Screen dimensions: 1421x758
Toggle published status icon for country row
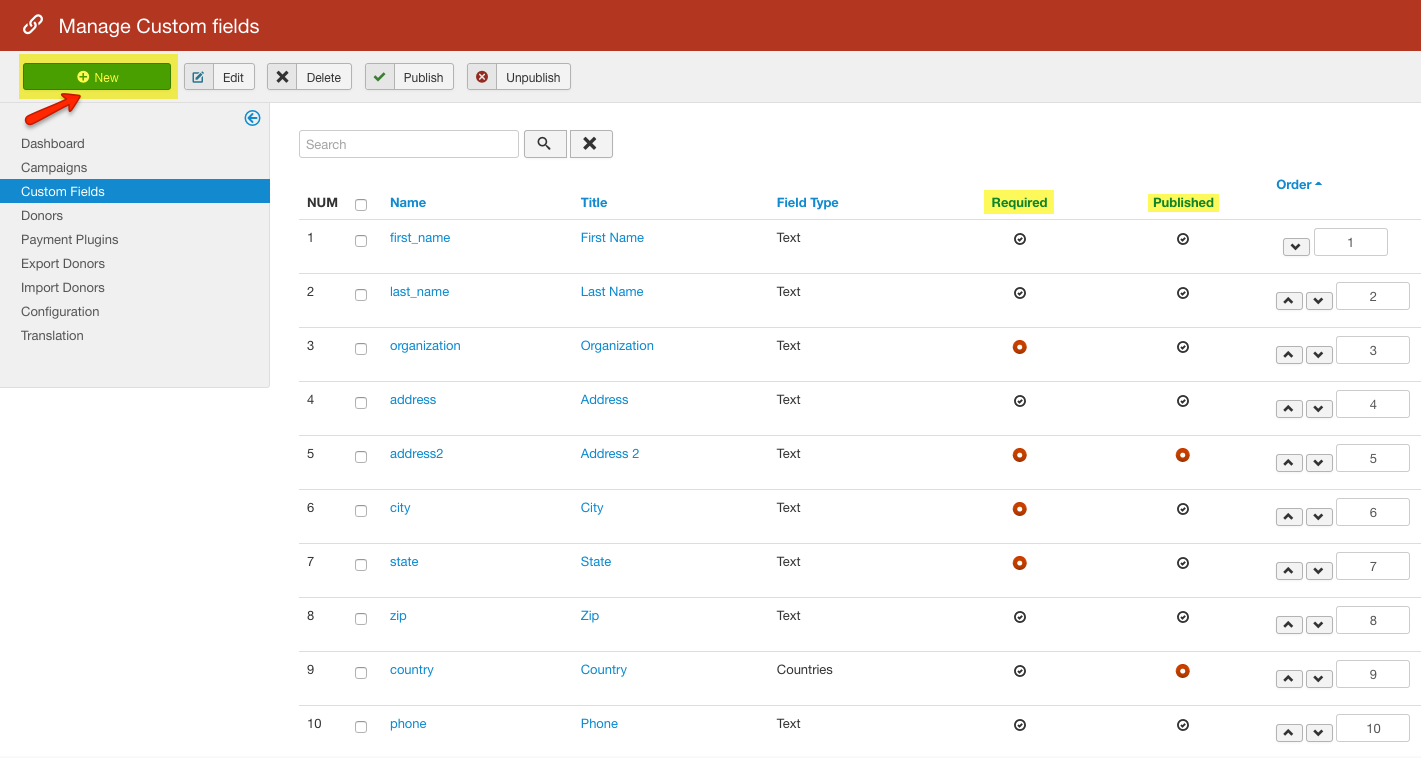(x=1182, y=671)
